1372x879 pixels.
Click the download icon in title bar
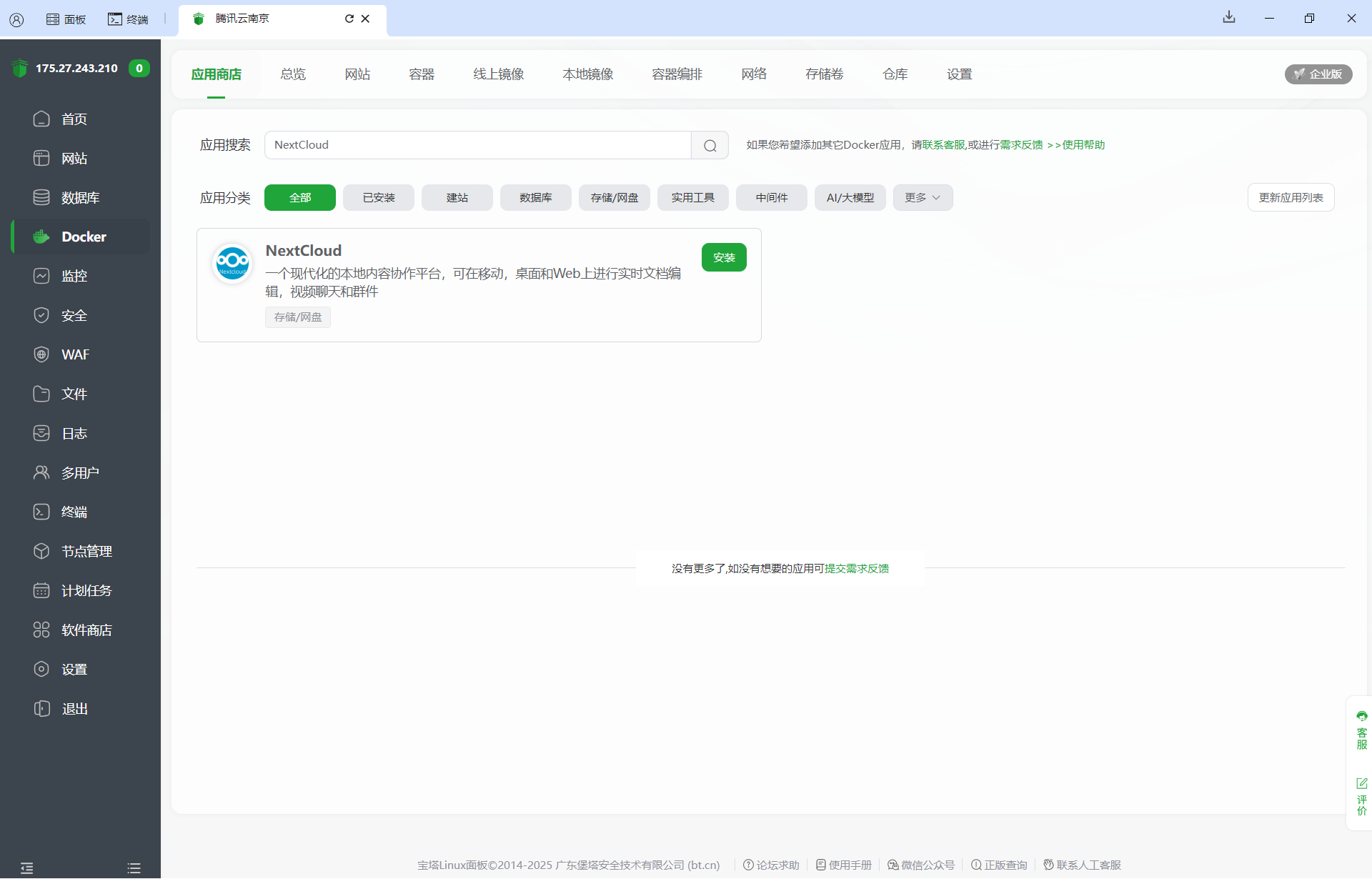pyautogui.click(x=1228, y=18)
